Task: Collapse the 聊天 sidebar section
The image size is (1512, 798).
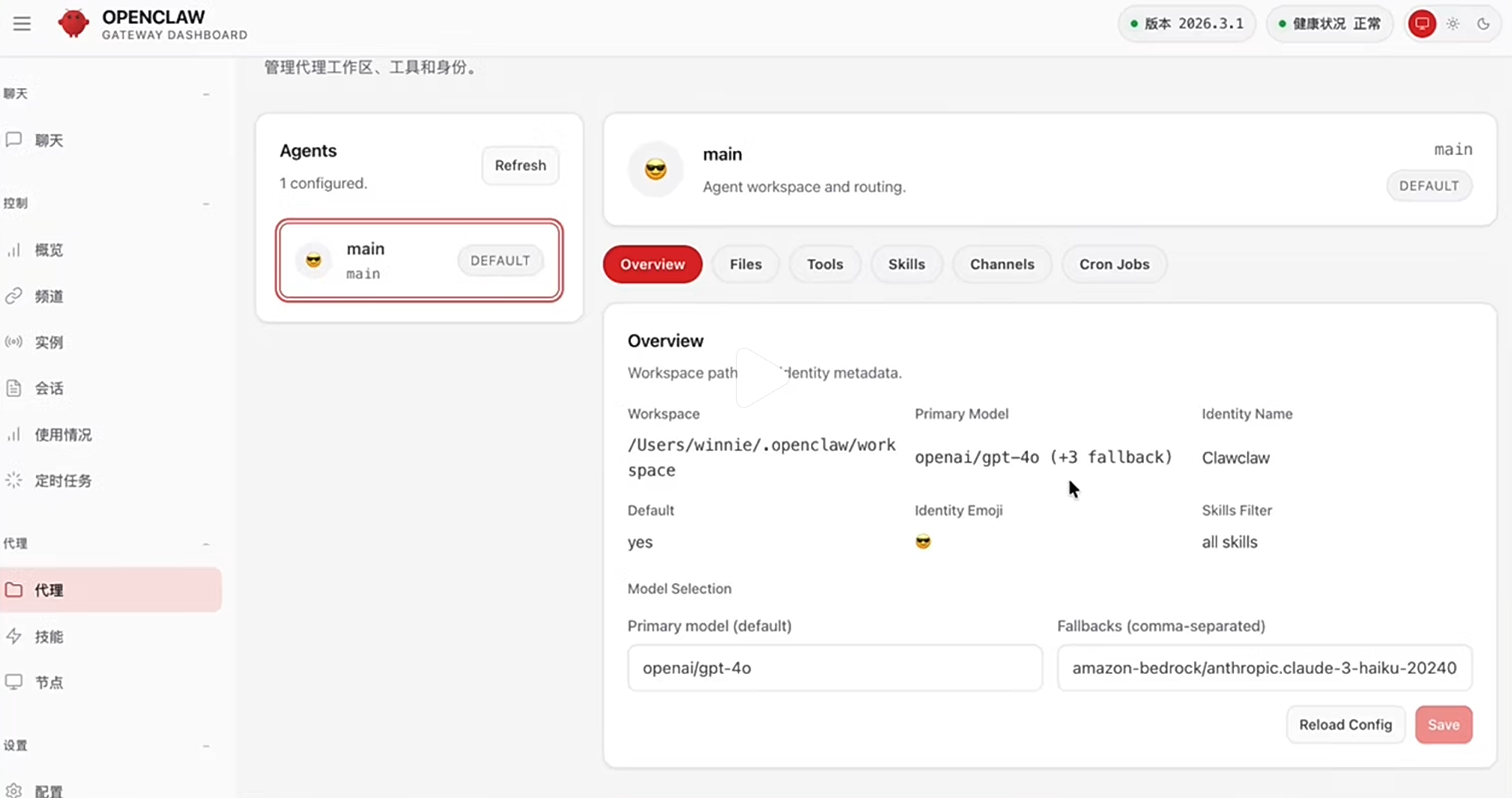Action: click(x=206, y=94)
